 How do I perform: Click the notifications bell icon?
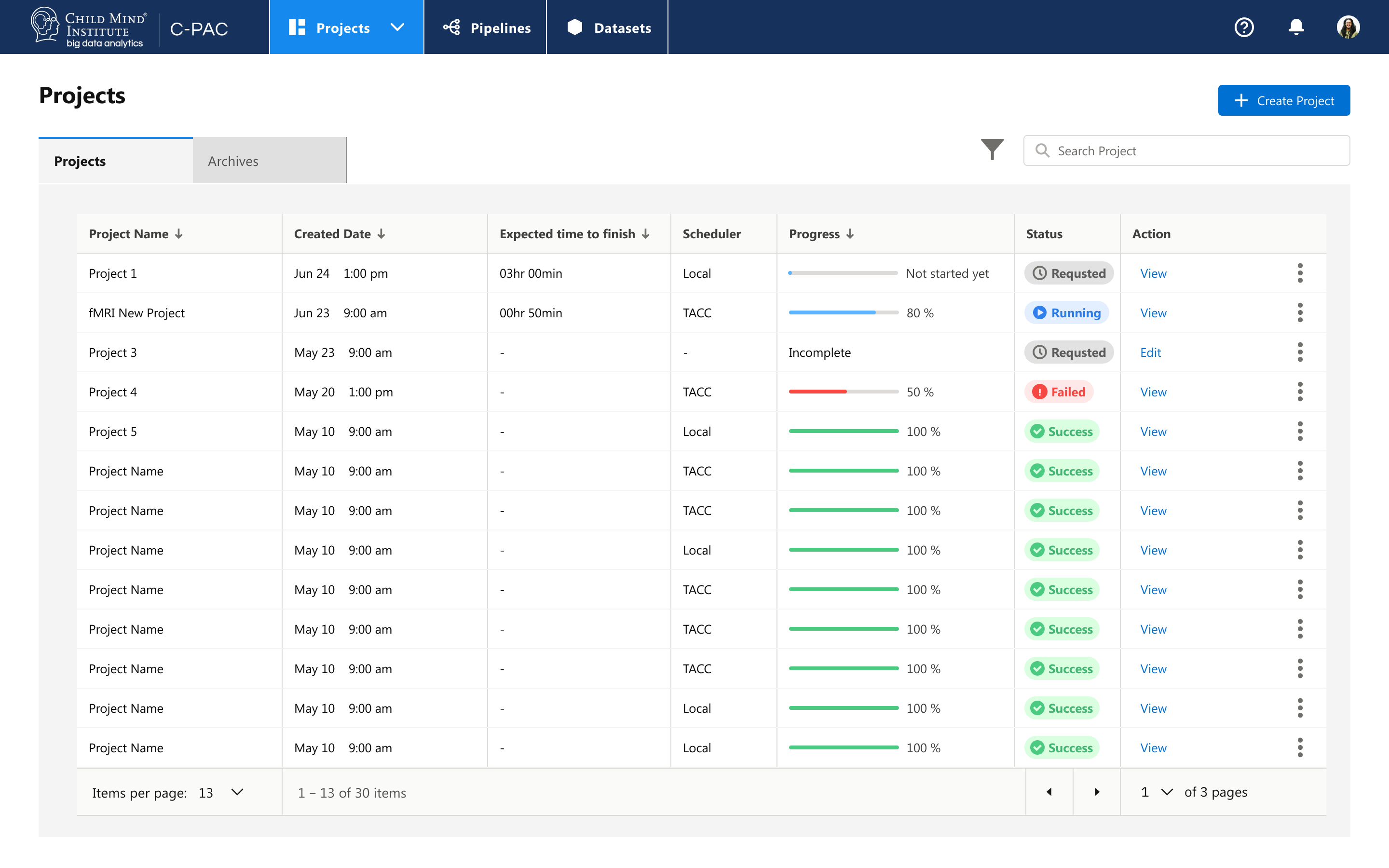click(1296, 27)
